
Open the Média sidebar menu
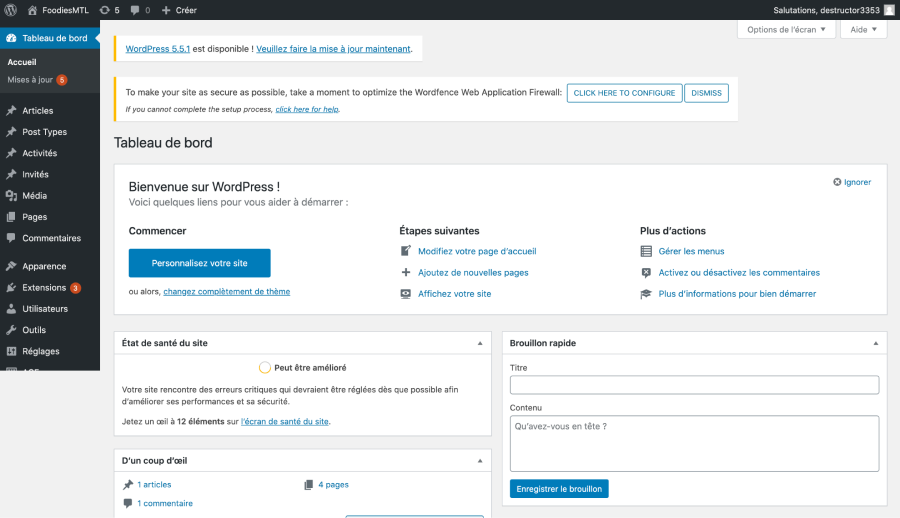click(34, 196)
